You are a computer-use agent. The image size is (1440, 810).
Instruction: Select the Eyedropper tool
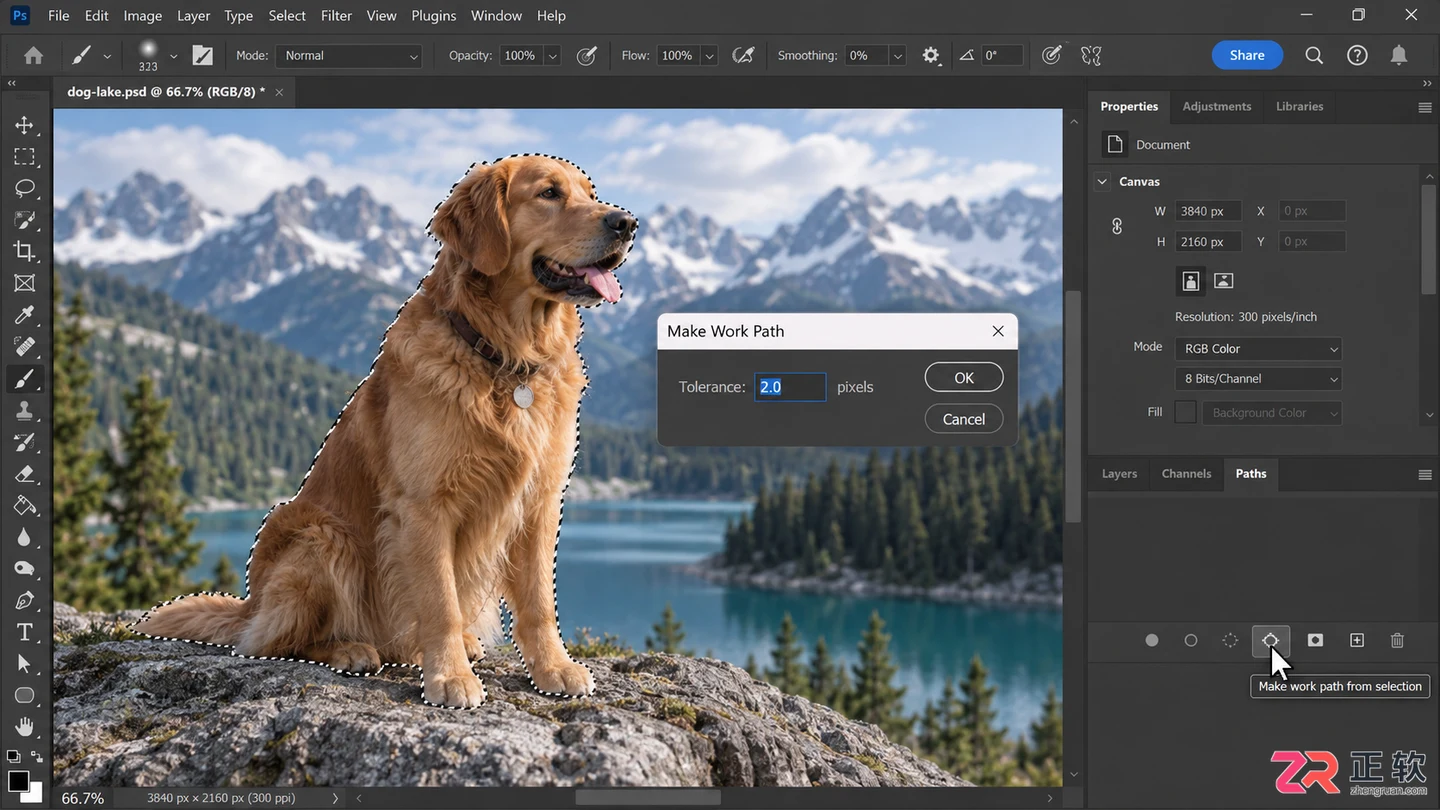click(24, 315)
